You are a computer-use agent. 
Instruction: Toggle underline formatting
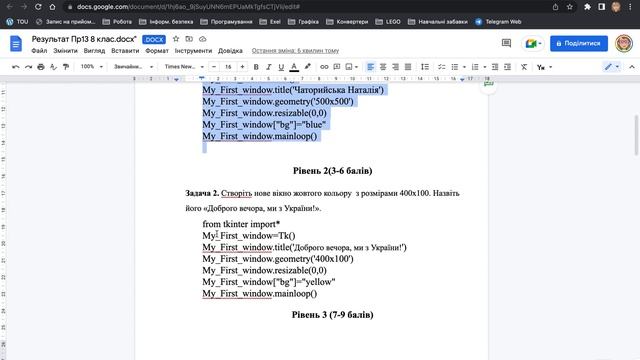click(x=281, y=67)
